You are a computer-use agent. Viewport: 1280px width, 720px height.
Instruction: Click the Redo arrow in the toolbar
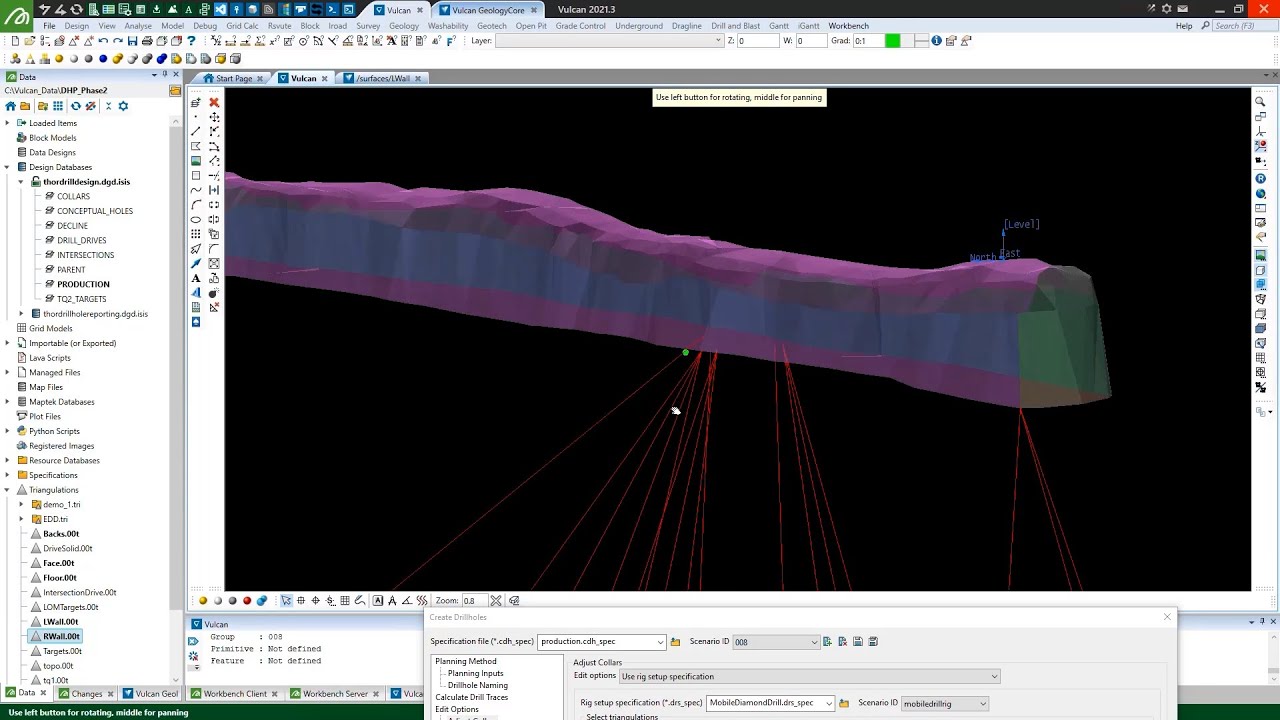(118, 41)
